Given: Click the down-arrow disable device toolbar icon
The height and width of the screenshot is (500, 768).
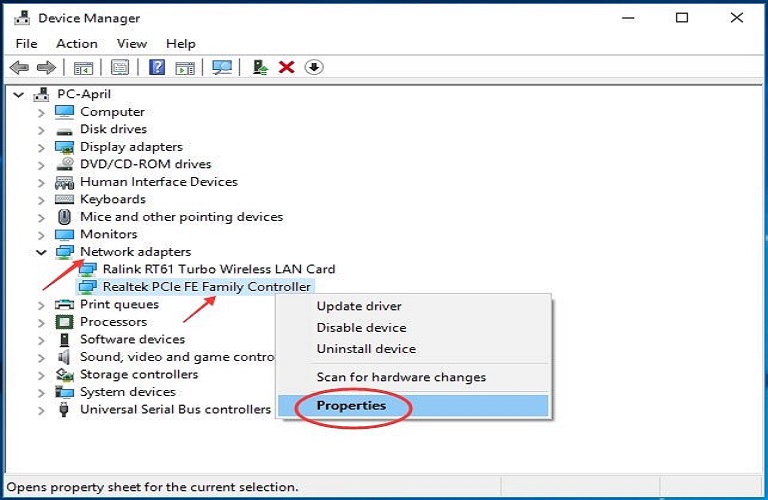Looking at the screenshot, I should click(x=314, y=67).
